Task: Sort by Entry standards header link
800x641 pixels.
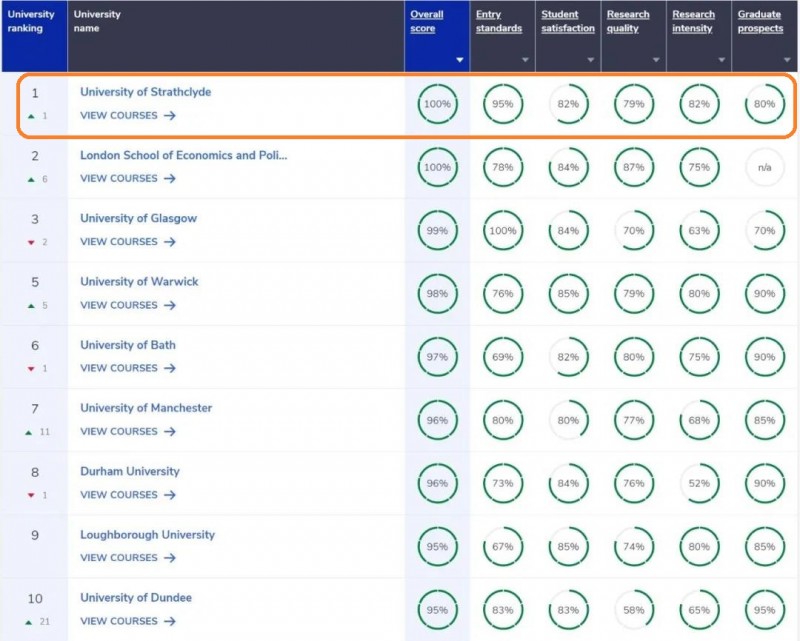Action: pyautogui.click(x=498, y=21)
